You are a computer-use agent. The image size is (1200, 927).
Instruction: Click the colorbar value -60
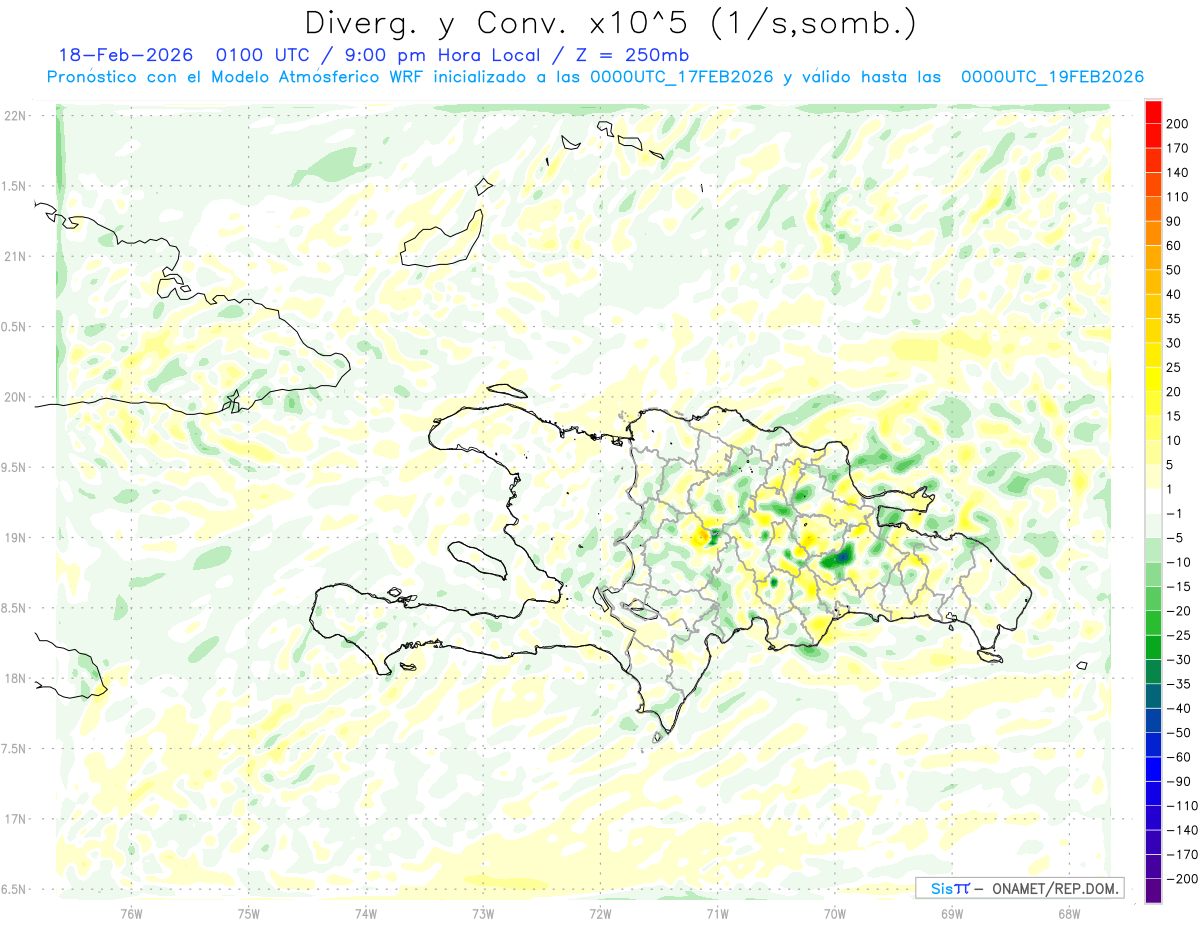coord(1178,757)
